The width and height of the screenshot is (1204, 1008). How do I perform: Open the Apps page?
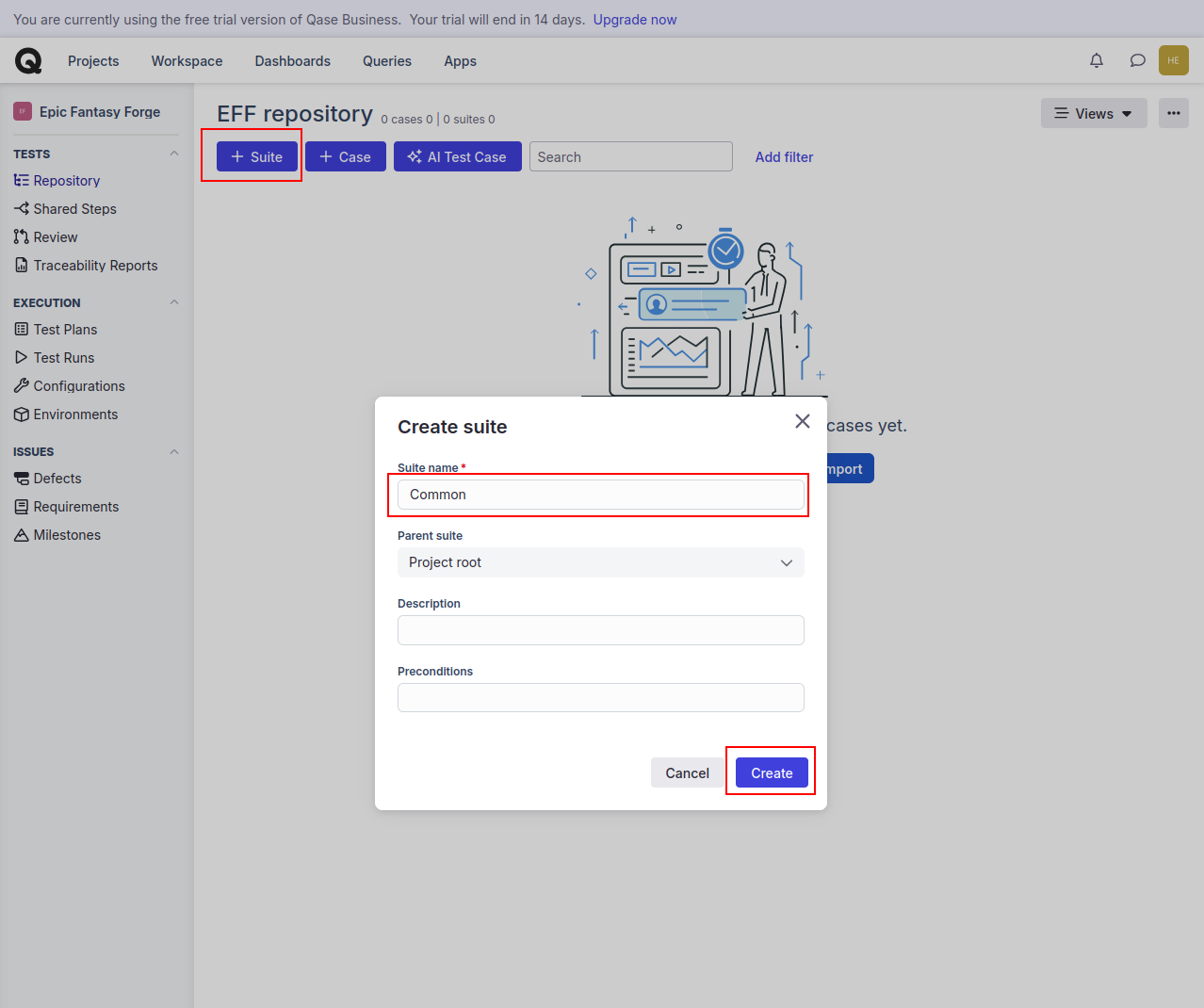(461, 61)
